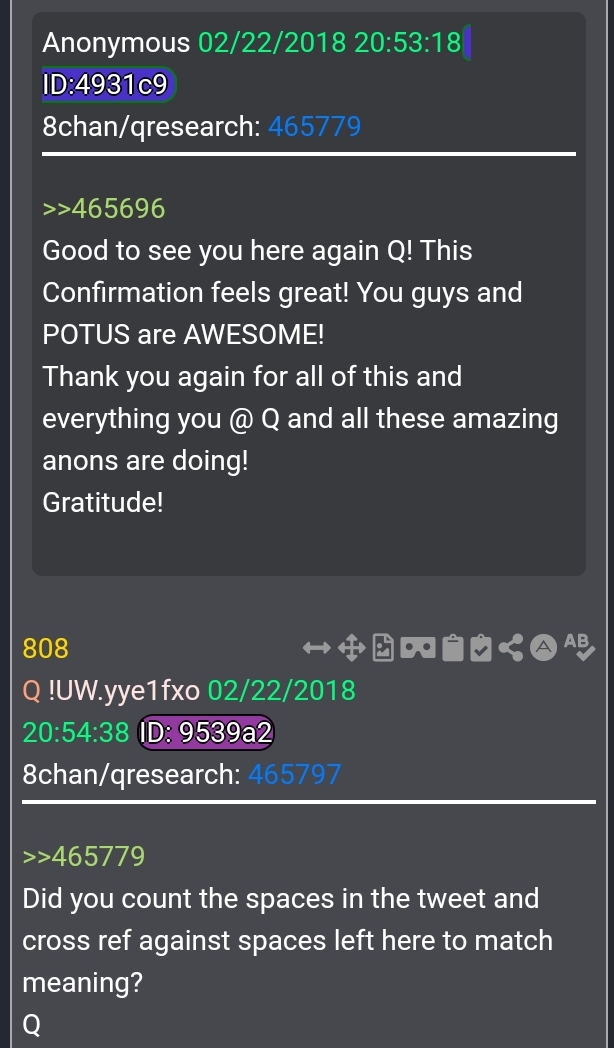Image resolution: width=614 pixels, height=1048 pixels.
Task: Click the 20:54:38 timestamp on post 808
Action: (75, 733)
